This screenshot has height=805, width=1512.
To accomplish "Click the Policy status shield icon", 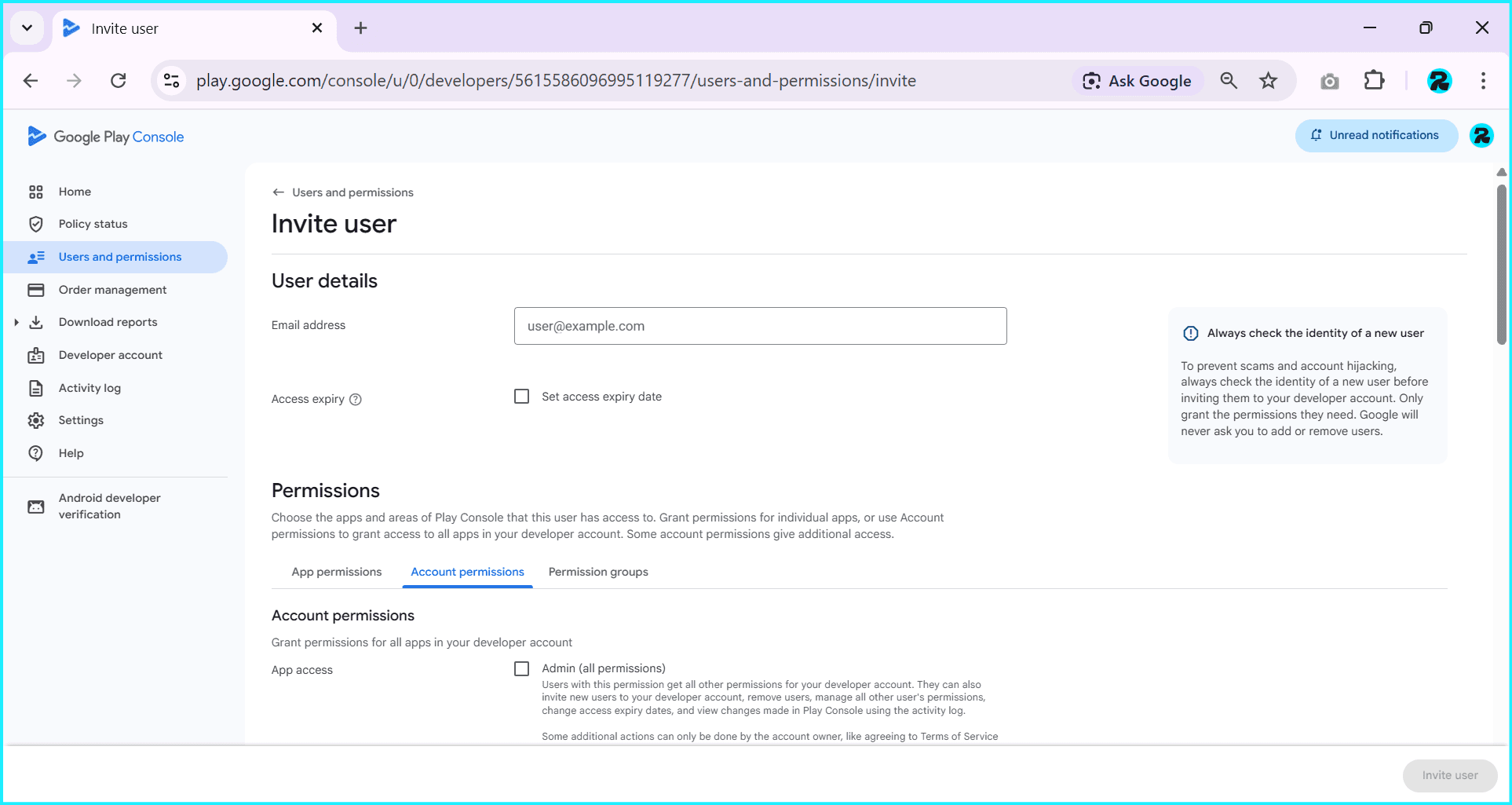I will click(36, 224).
